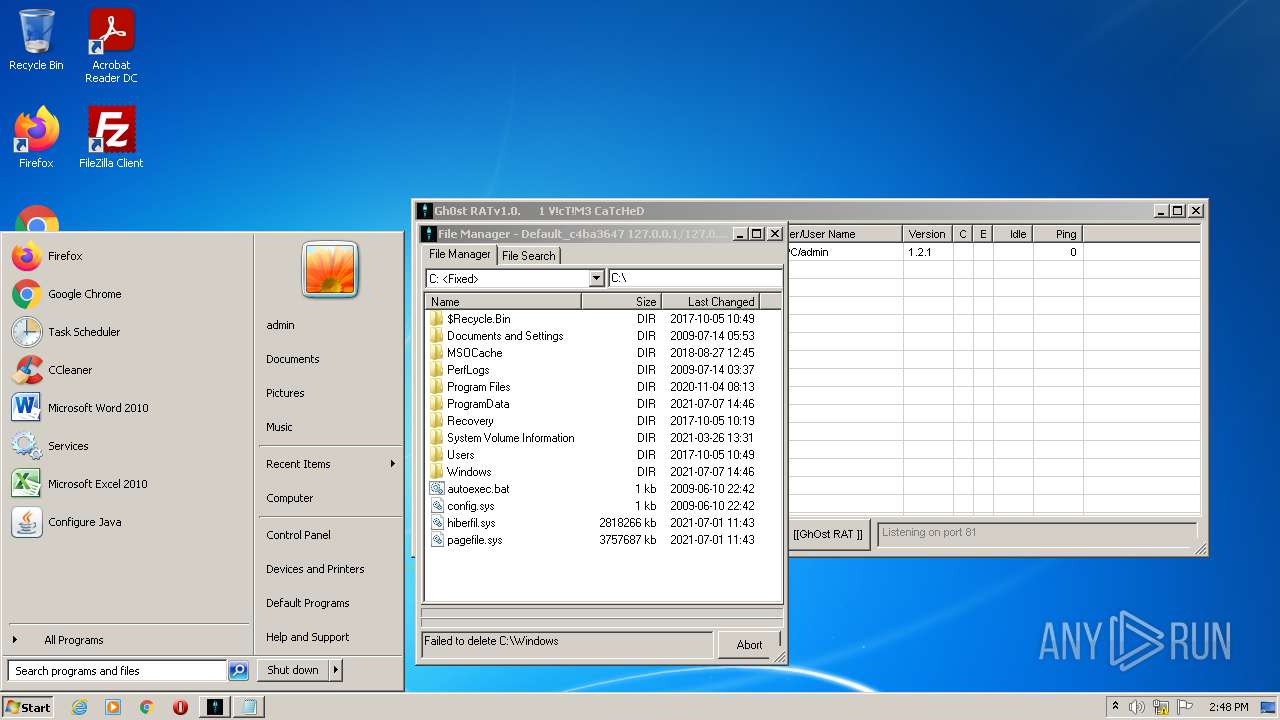The width and height of the screenshot is (1280, 720).
Task: Open Computer from the Start menu
Action: tap(289, 498)
